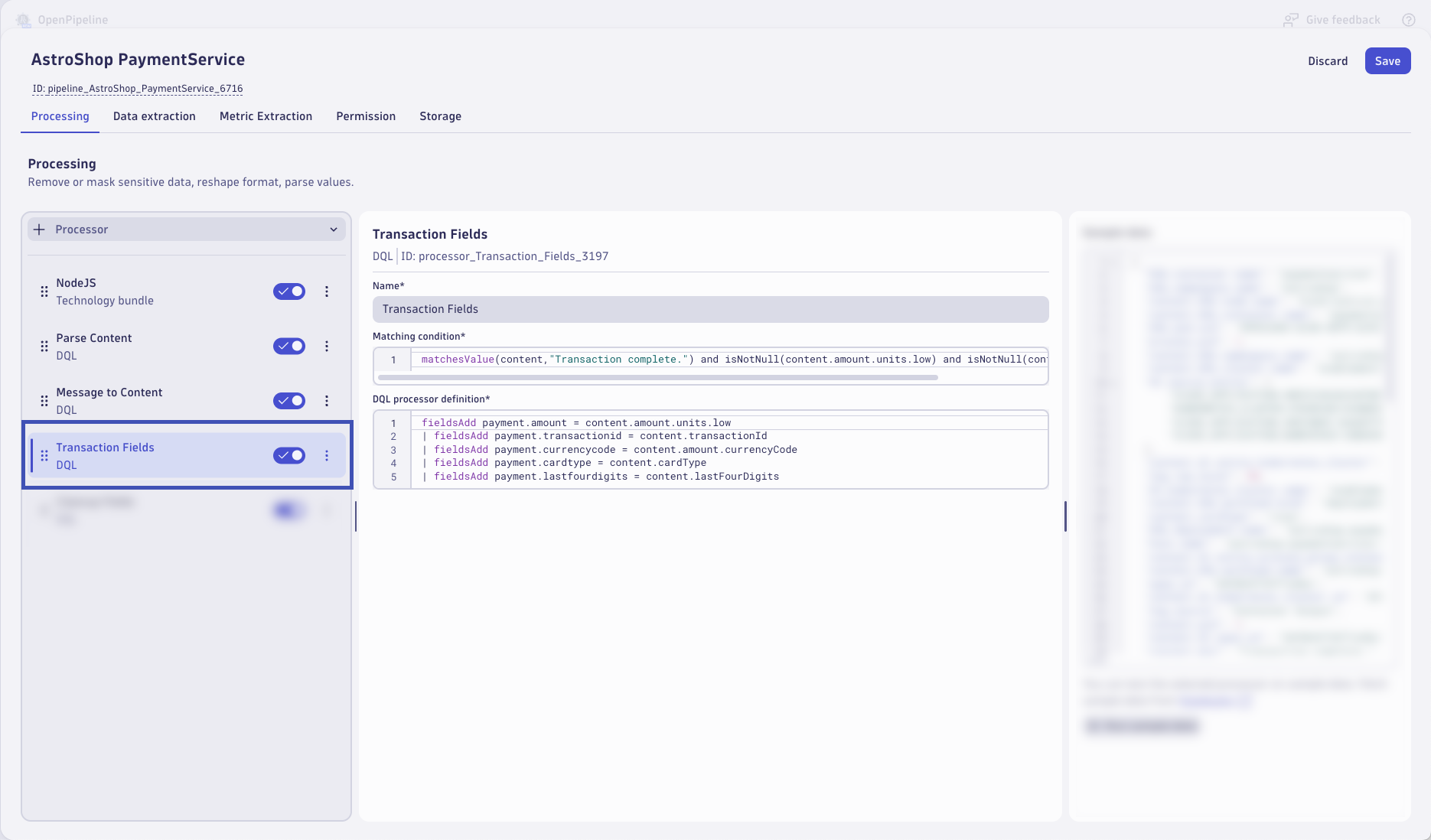This screenshot has width=1431, height=840.
Task: Open the Metric Extraction tab
Action: point(266,116)
